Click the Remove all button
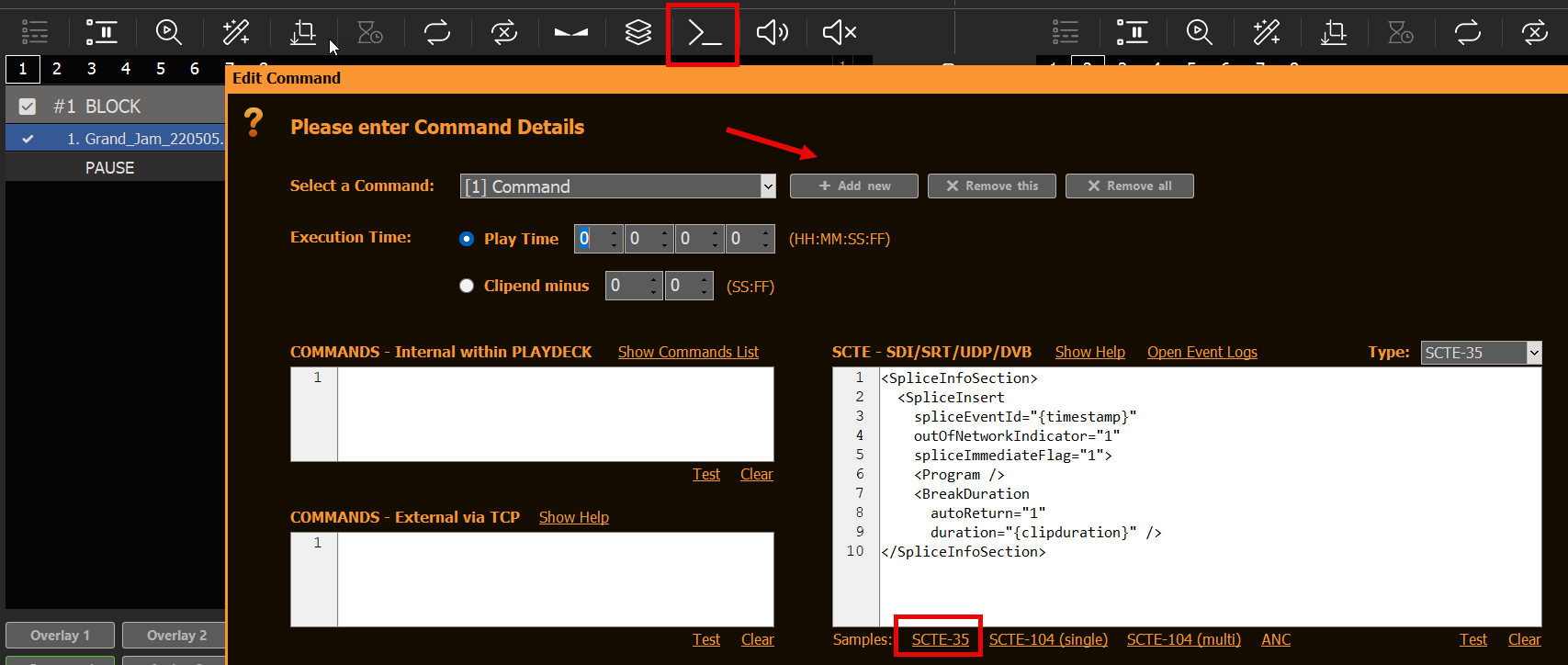This screenshot has width=1568, height=665. tap(1130, 186)
